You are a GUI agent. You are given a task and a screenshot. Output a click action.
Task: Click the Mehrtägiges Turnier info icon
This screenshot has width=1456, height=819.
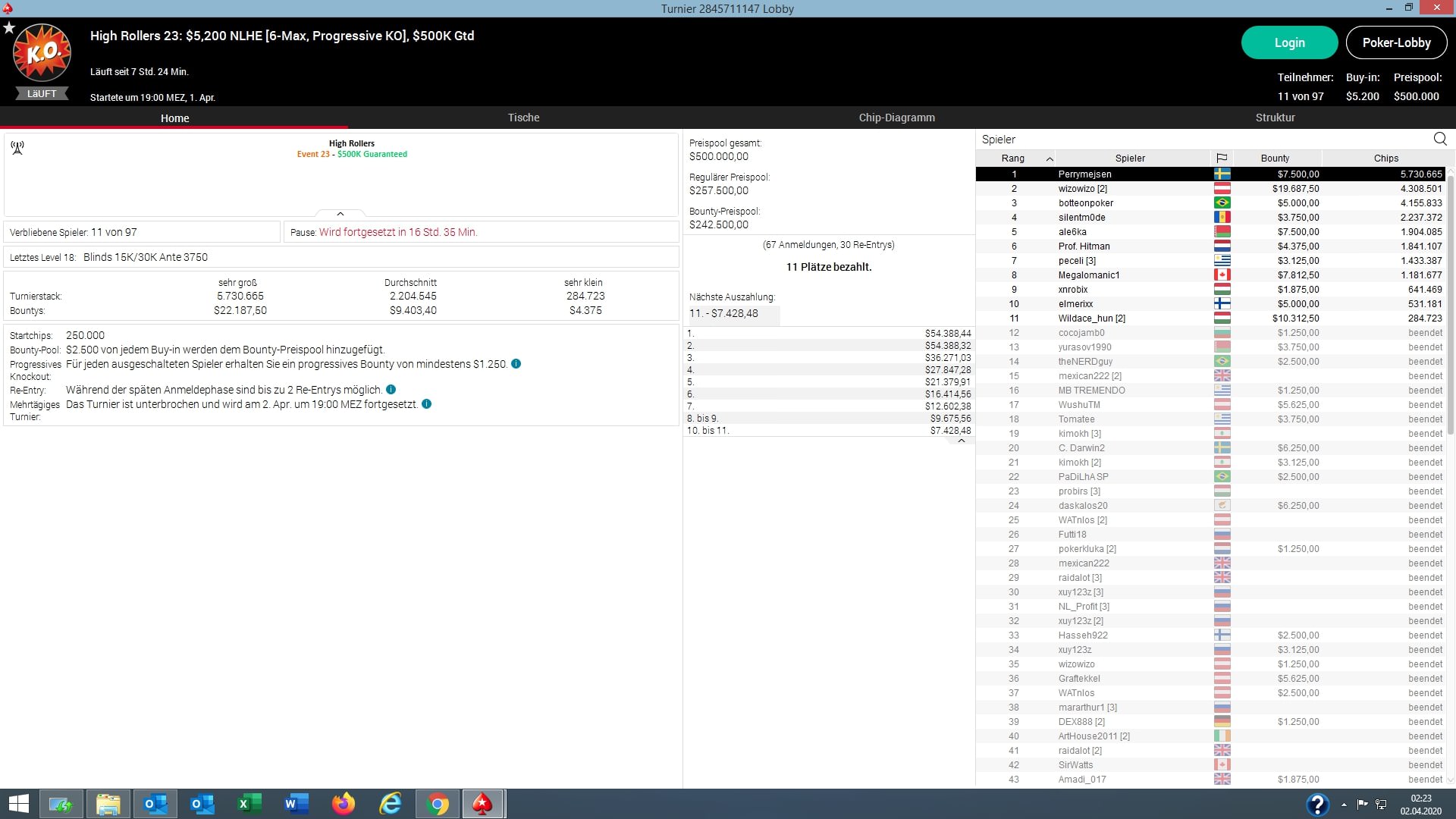click(426, 404)
